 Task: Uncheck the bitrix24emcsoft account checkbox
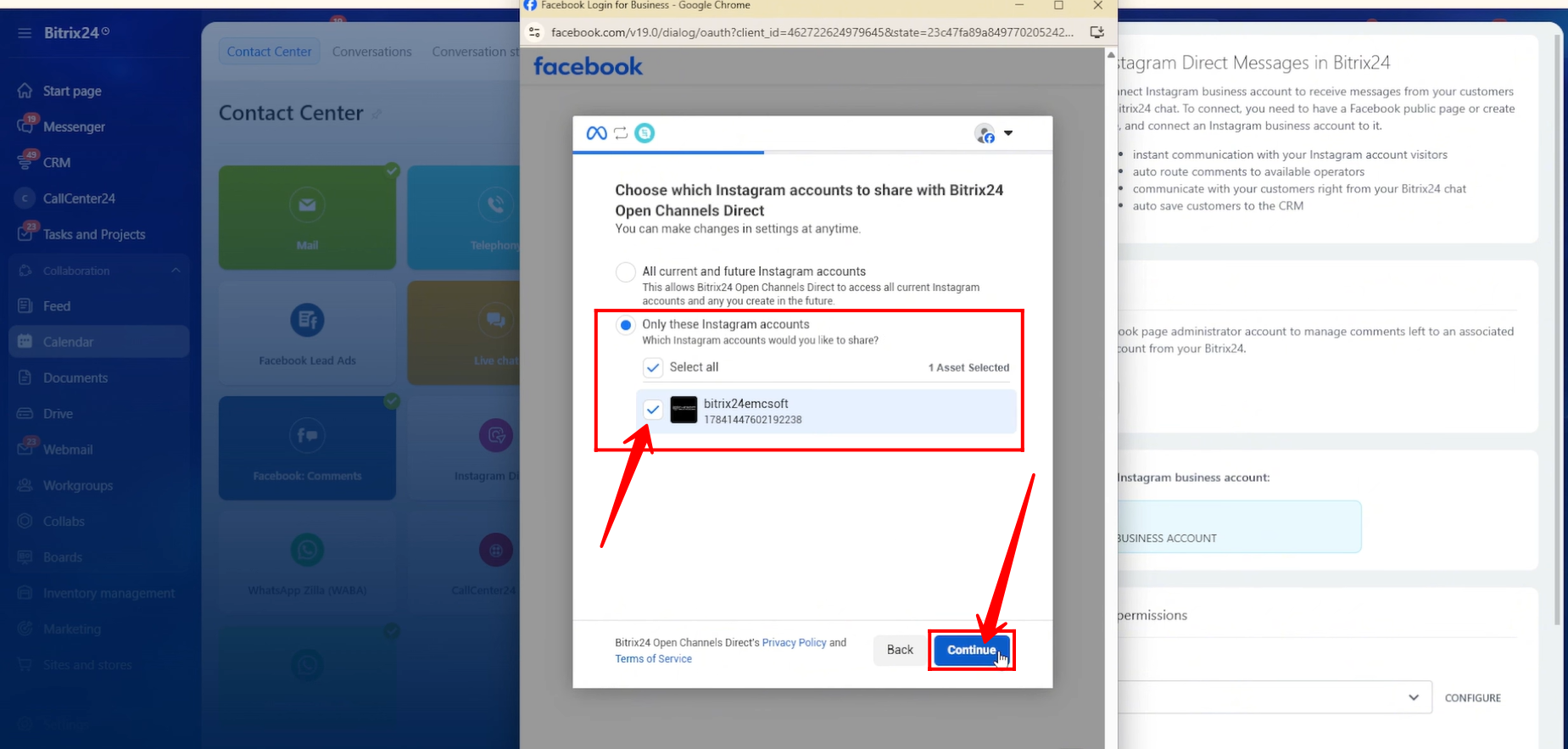click(653, 410)
